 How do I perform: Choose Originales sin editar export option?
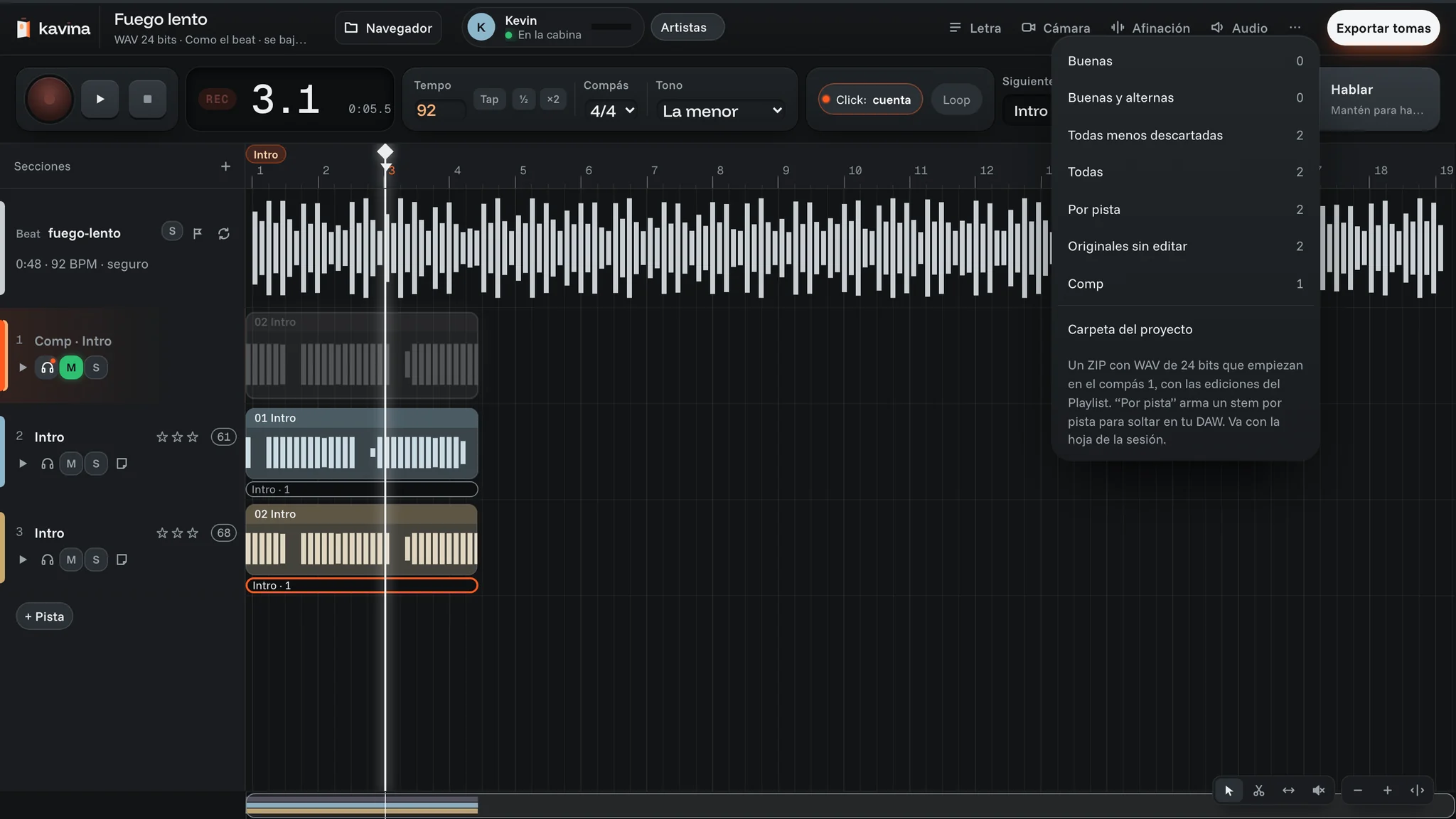(1185, 247)
